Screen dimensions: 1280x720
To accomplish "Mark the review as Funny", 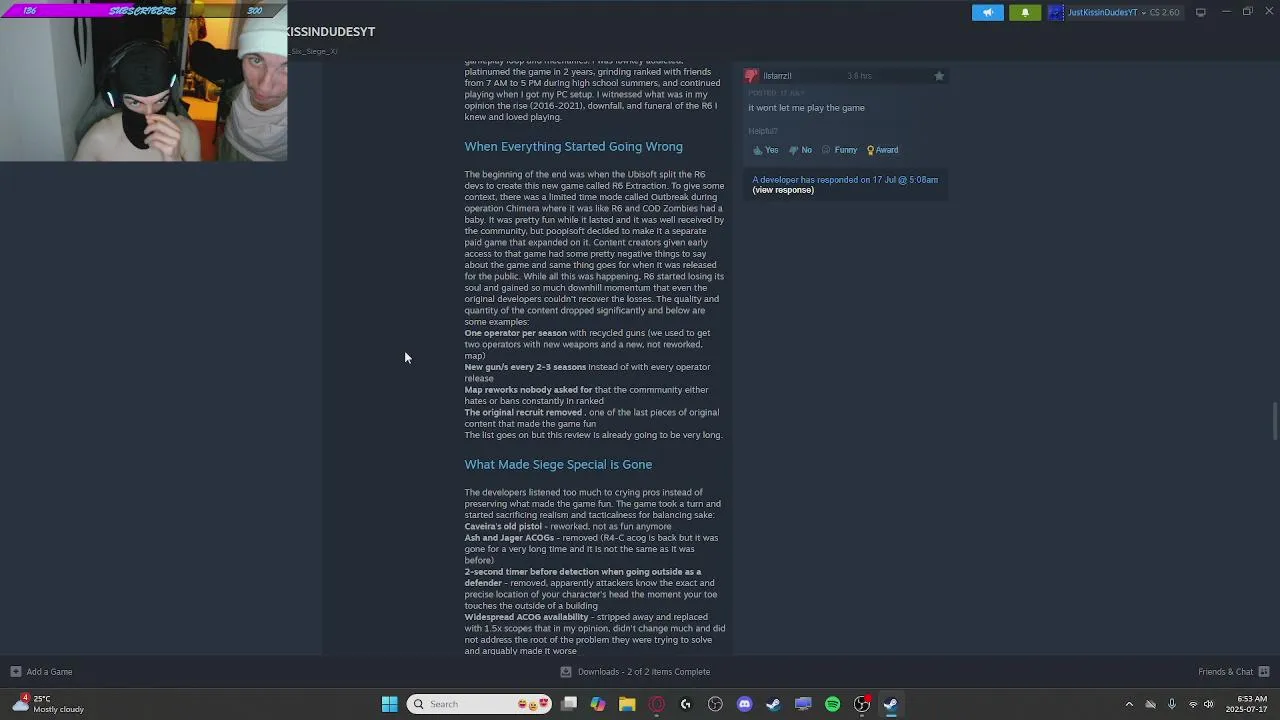I will [840, 150].
